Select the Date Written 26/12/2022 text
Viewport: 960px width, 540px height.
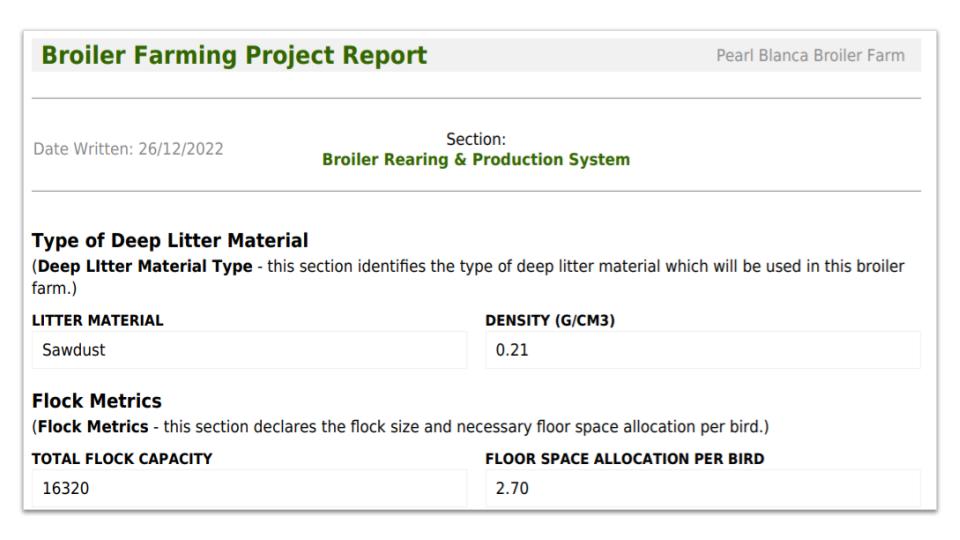[128, 149]
